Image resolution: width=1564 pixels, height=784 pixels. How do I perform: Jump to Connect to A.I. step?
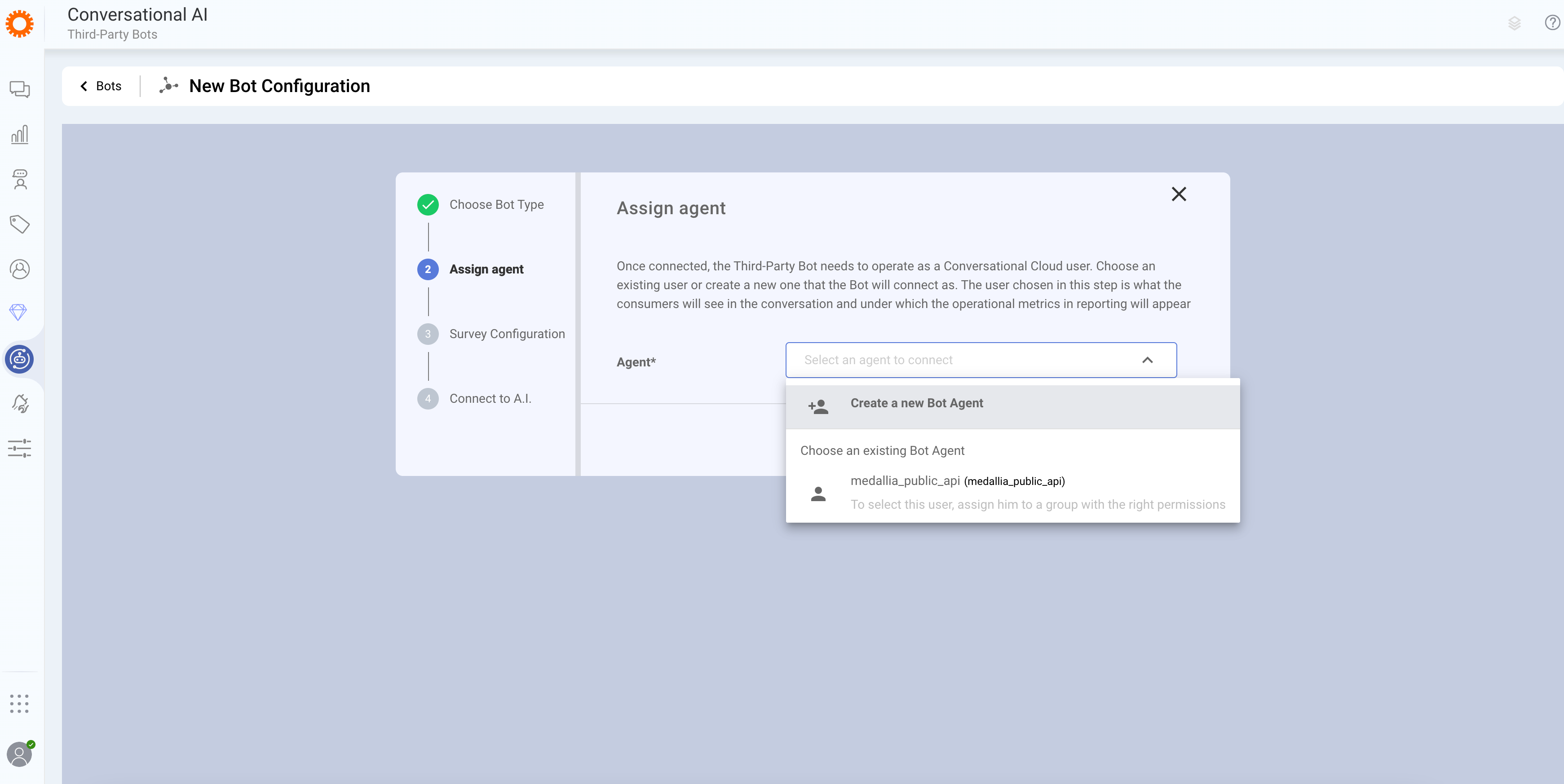(x=490, y=399)
